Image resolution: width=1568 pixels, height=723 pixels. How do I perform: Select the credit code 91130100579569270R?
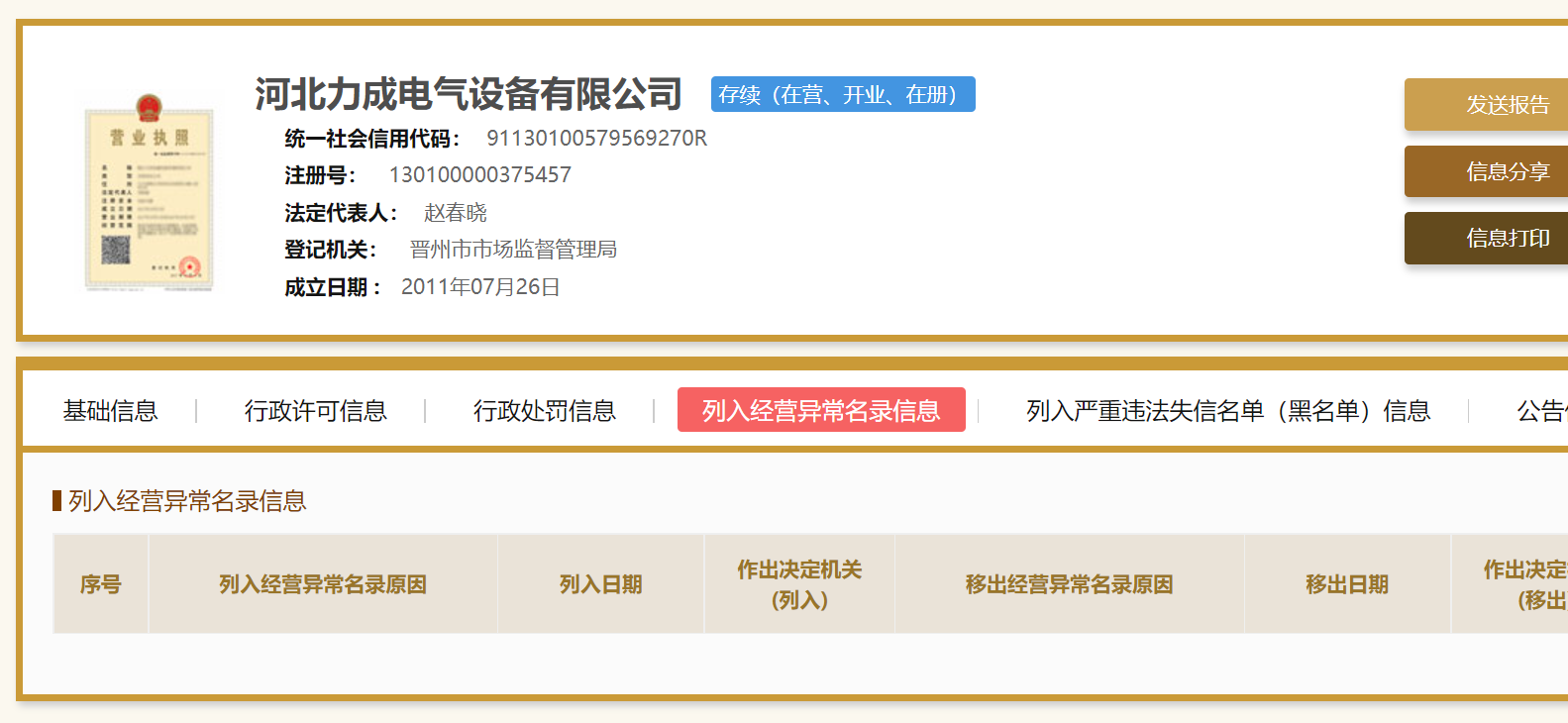(596, 138)
